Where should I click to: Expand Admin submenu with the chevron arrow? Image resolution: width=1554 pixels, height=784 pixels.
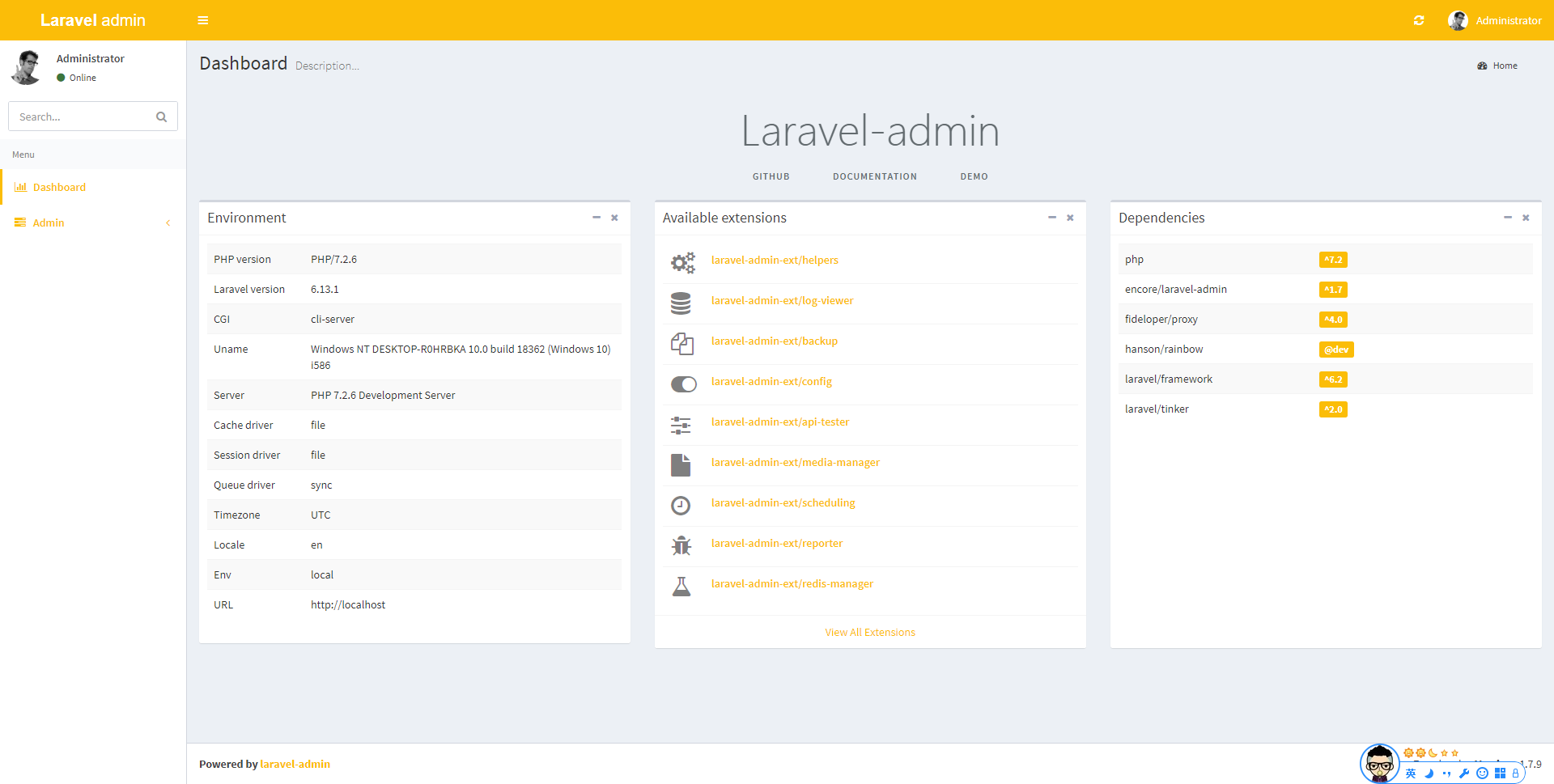point(168,222)
